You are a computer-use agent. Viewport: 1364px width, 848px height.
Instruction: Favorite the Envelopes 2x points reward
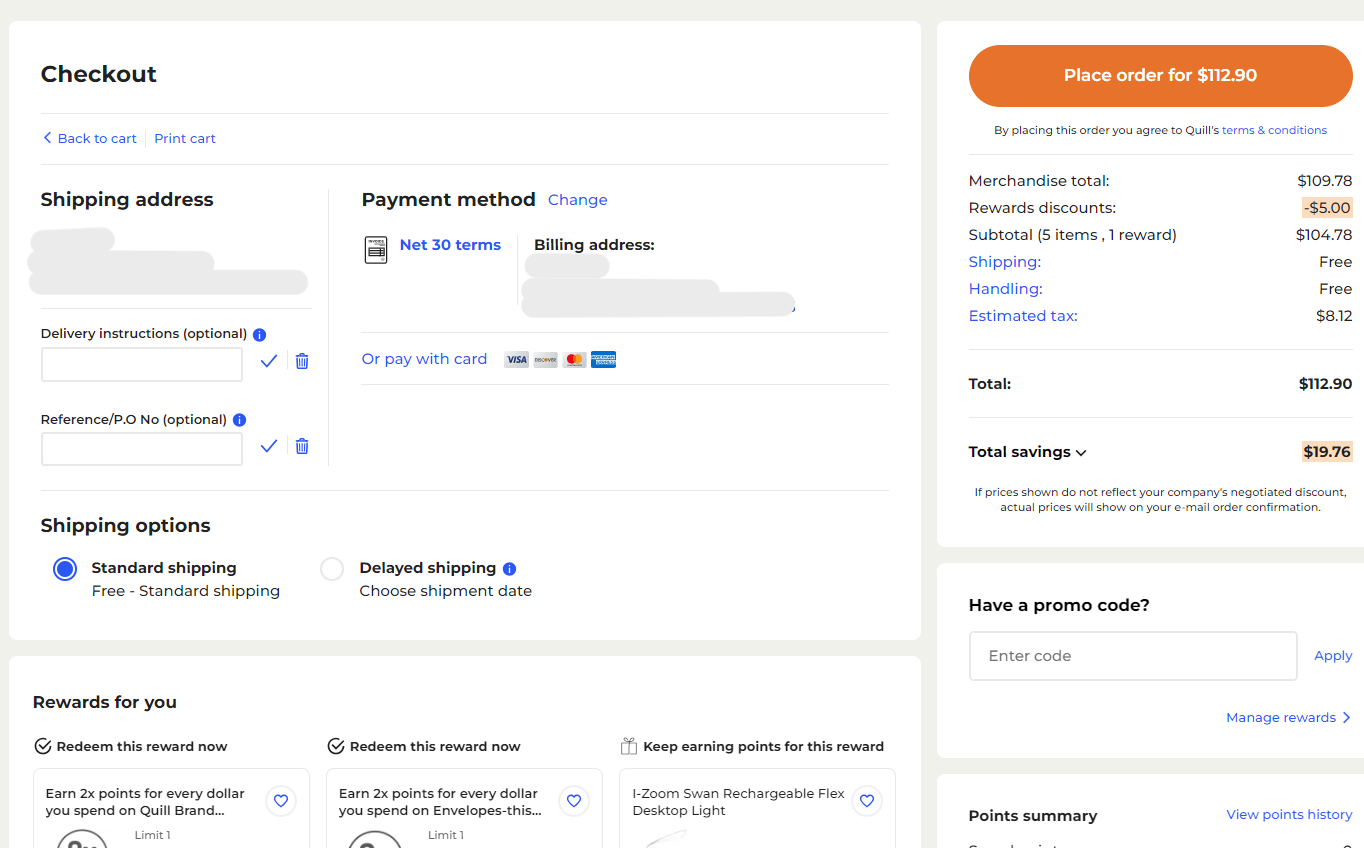[x=574, y=801]
